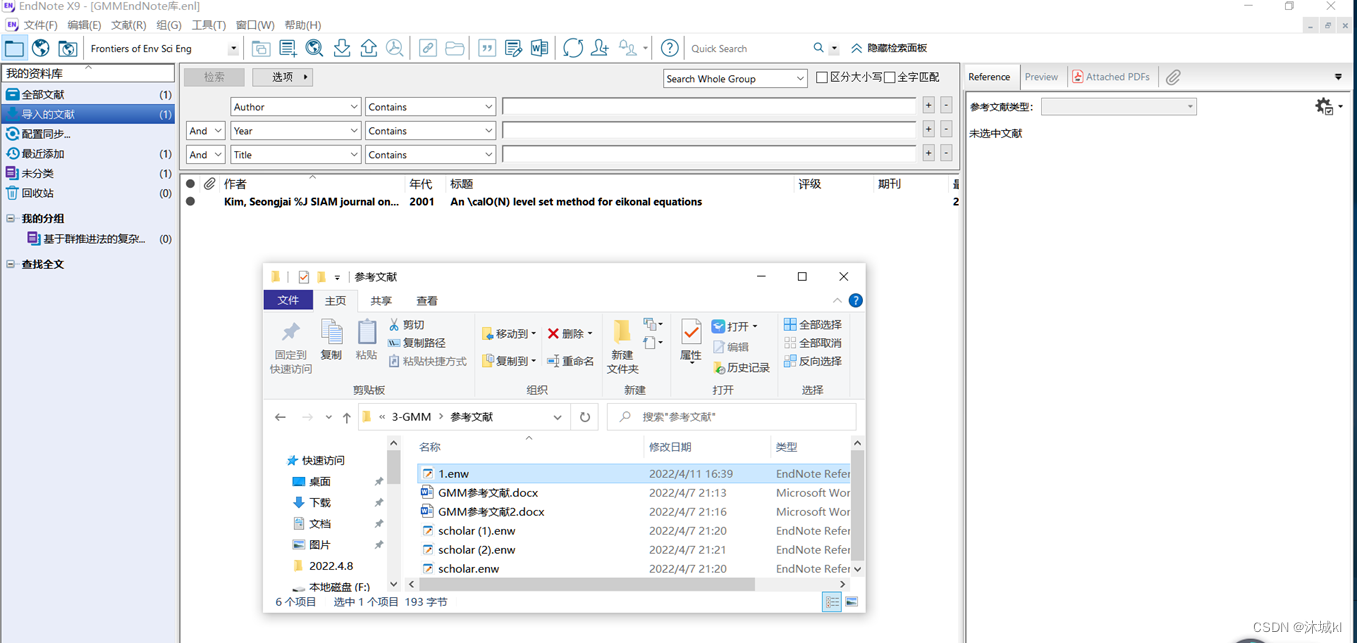Select 回收站 trash group
Image resolution: width=1357 pixels, height=643 pixels.
(88, 193)
